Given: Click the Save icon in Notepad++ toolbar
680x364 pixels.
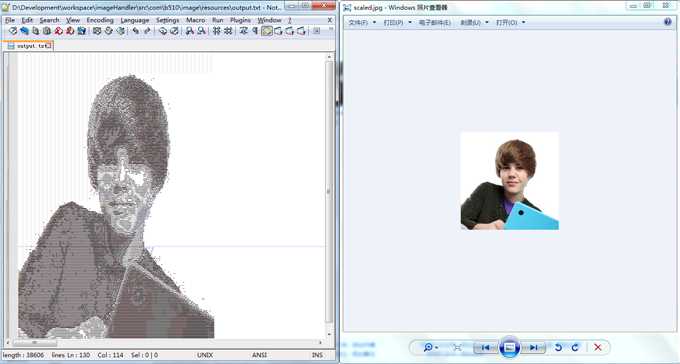Looking at the screenshot, I should [x=36, y=31].
